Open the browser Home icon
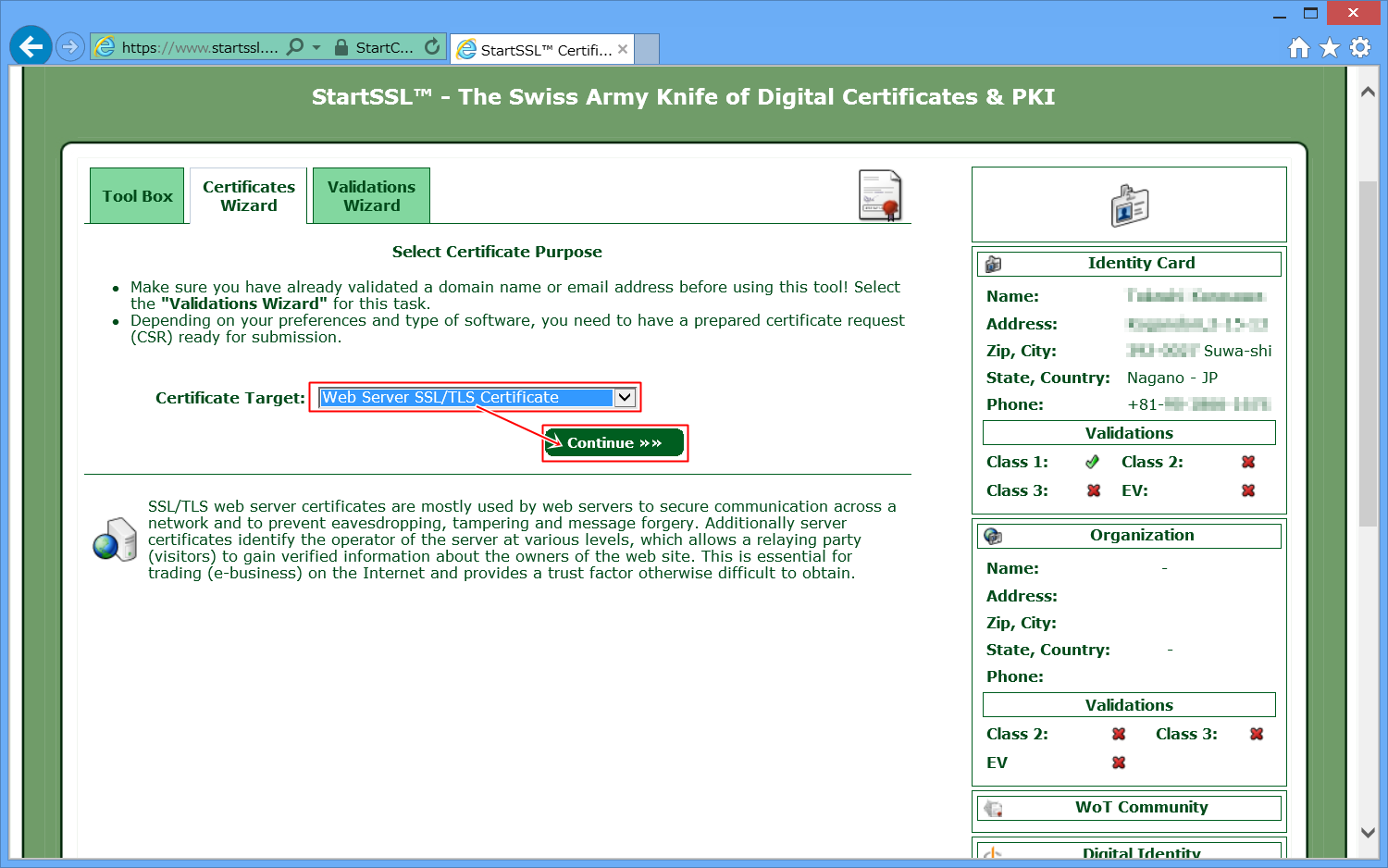1388x868 pixels. (1299, 48)
